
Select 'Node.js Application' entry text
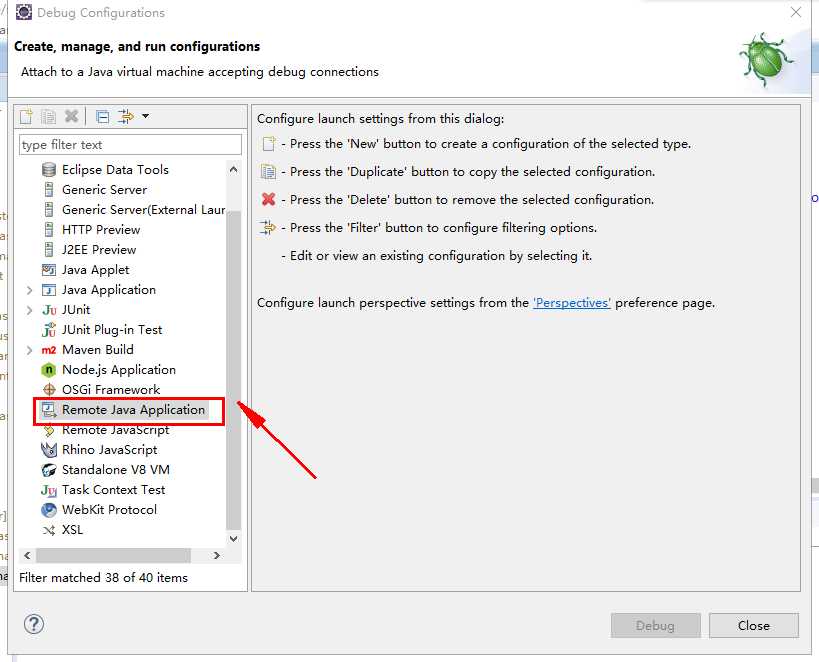pyautogui.click(x=119, y=369)
